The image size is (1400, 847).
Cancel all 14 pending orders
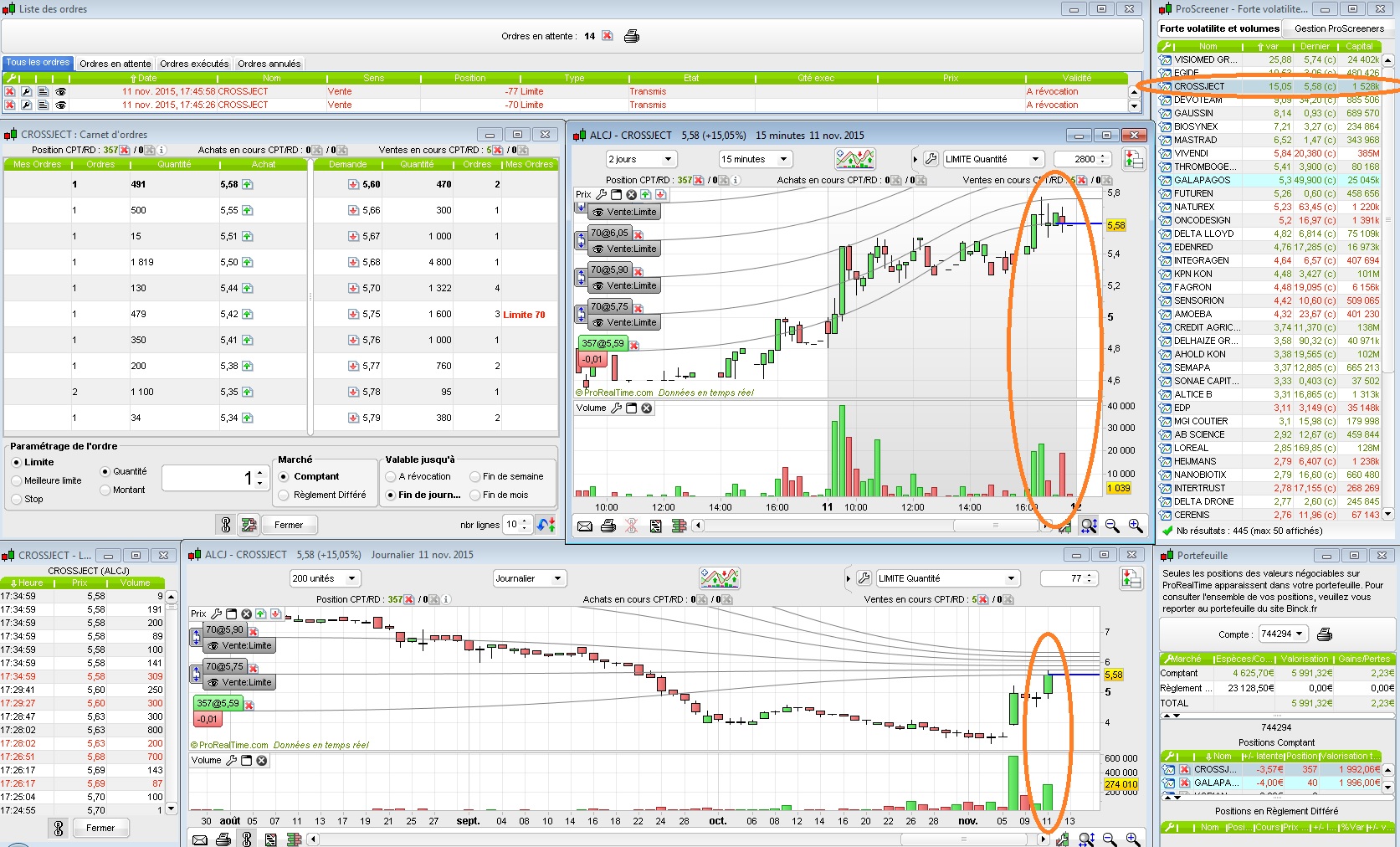(x=608, y=36)
